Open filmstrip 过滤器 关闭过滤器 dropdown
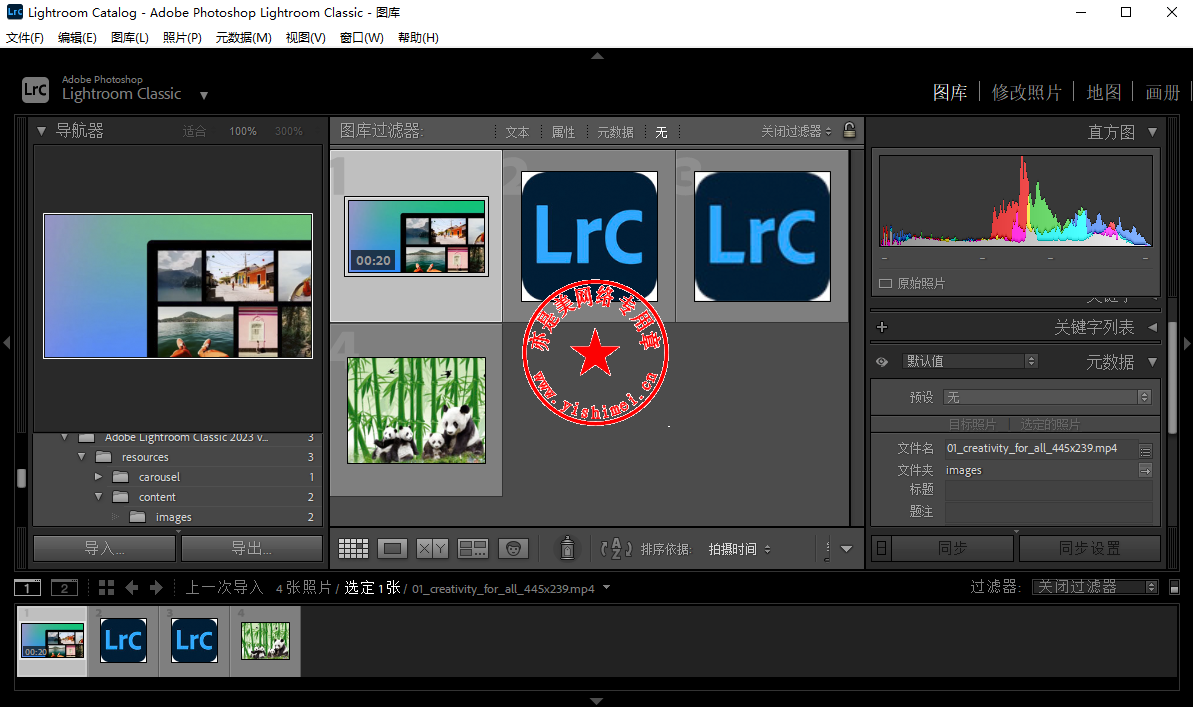Image resolution: width=1193 pixels, height=707 pixels. tap(1095, 587)
